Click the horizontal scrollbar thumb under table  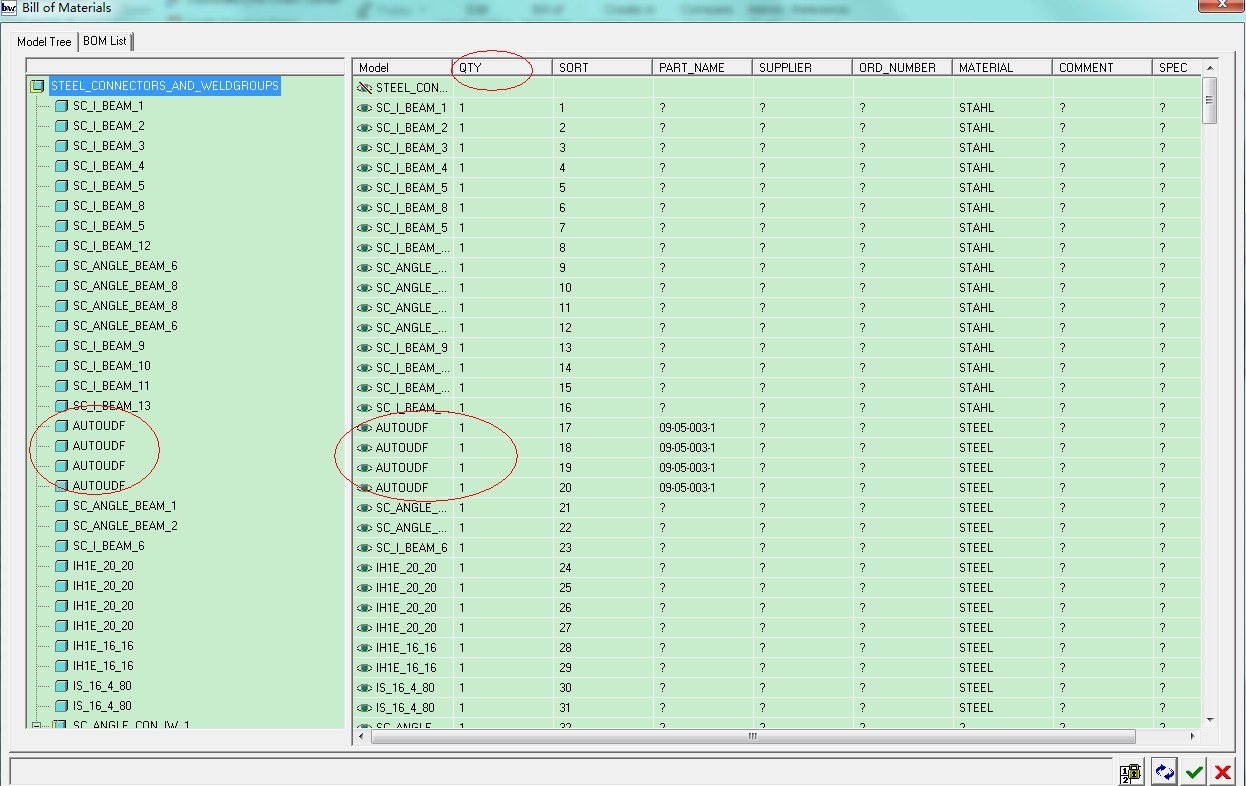(753, 737)
